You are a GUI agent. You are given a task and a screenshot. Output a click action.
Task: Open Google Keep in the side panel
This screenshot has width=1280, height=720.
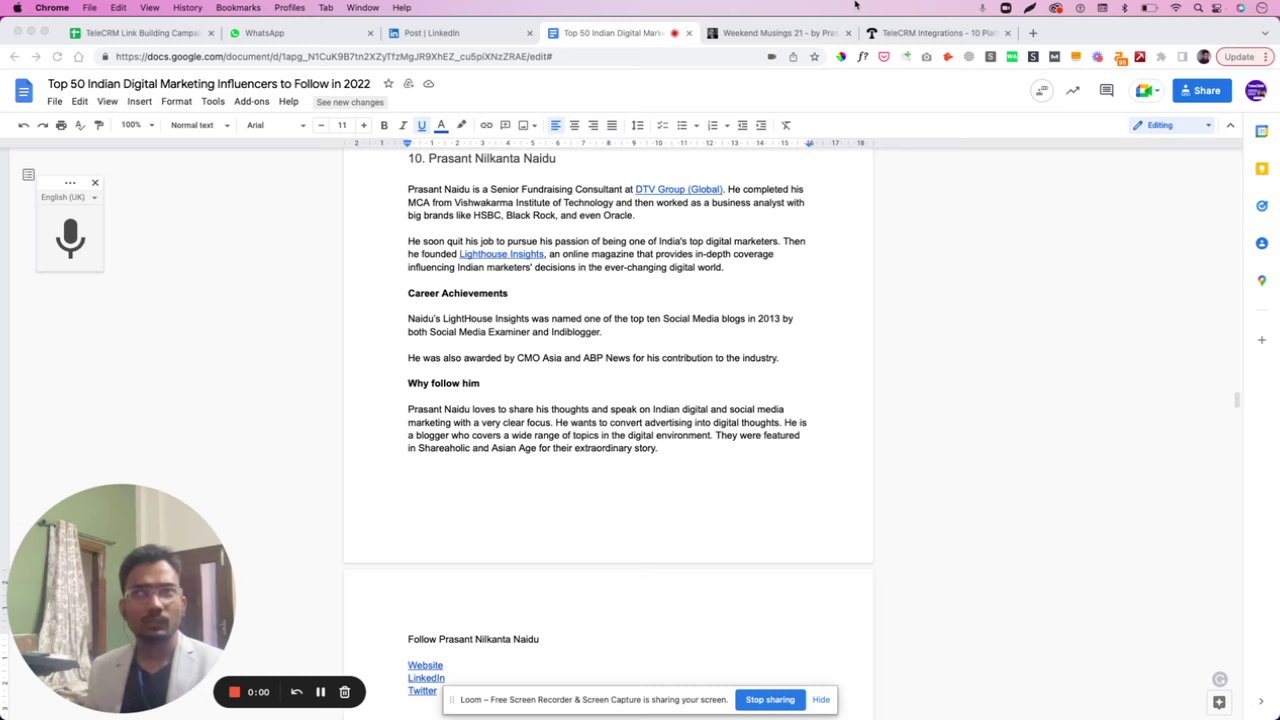(x=1262, y=169)
